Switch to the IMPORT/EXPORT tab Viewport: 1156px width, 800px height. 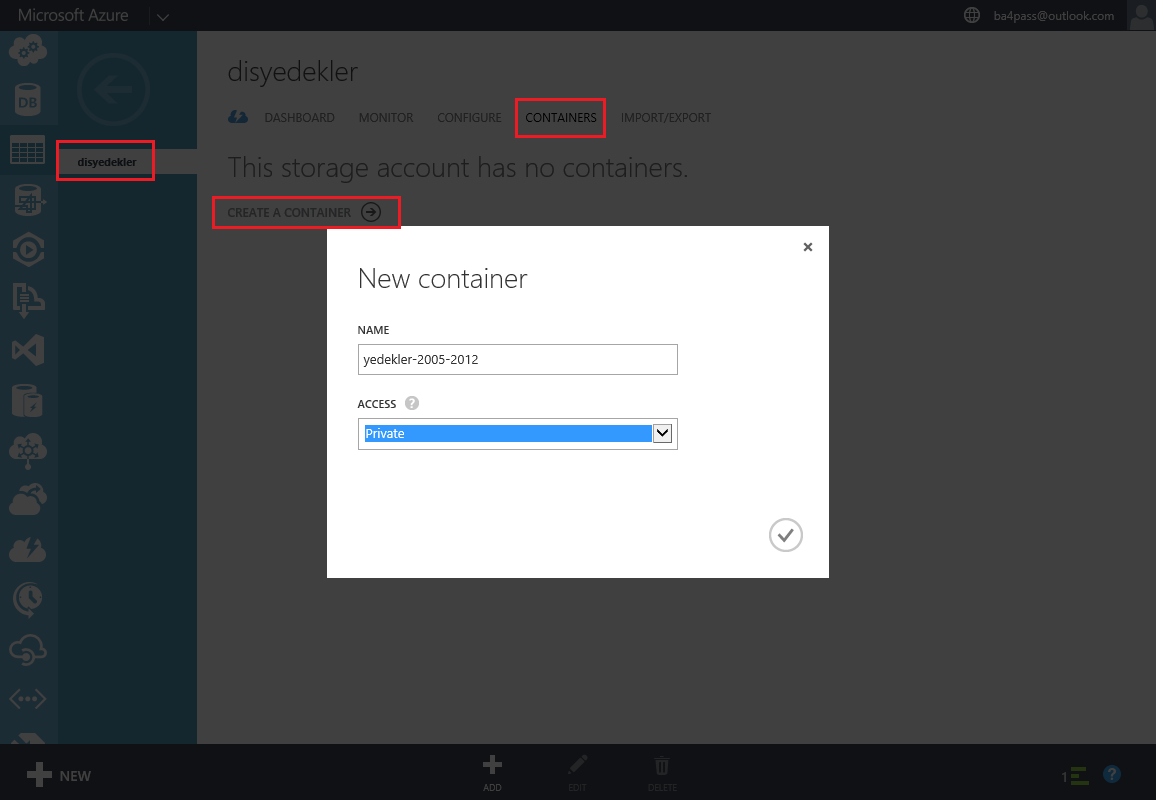coord(666,118)
